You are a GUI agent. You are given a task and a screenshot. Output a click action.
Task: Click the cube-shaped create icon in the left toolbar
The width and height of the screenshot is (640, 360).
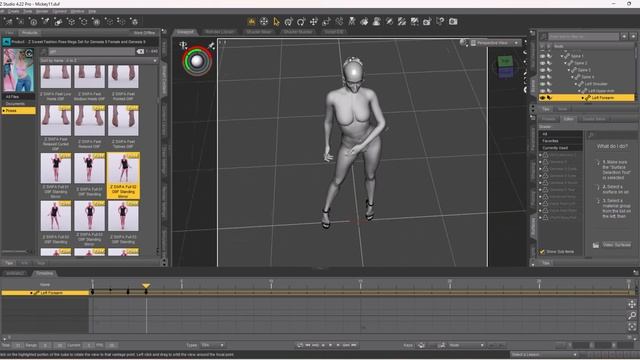71,22
